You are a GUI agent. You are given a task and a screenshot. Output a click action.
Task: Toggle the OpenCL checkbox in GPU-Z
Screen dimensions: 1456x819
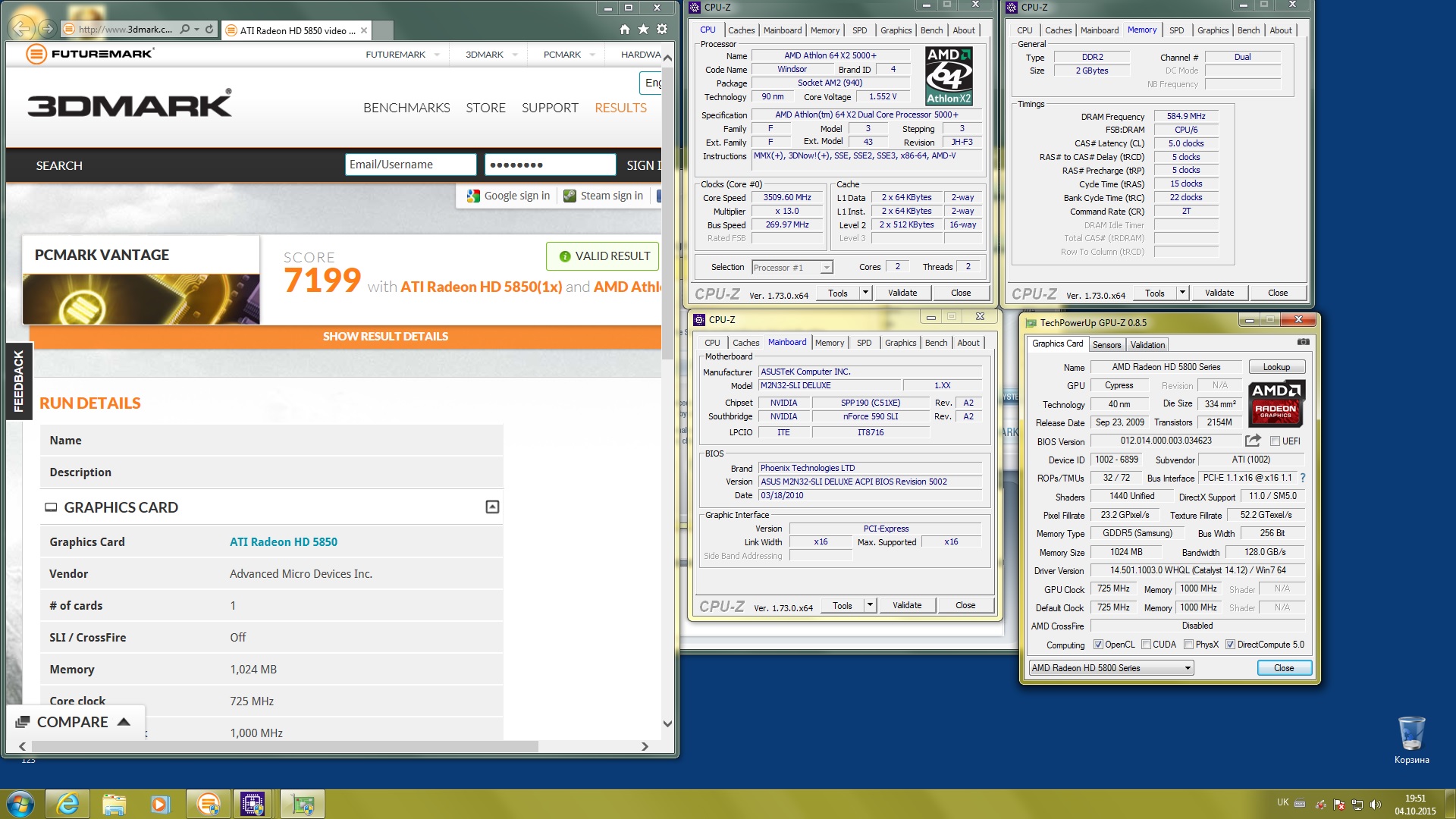click(1097, 645)
